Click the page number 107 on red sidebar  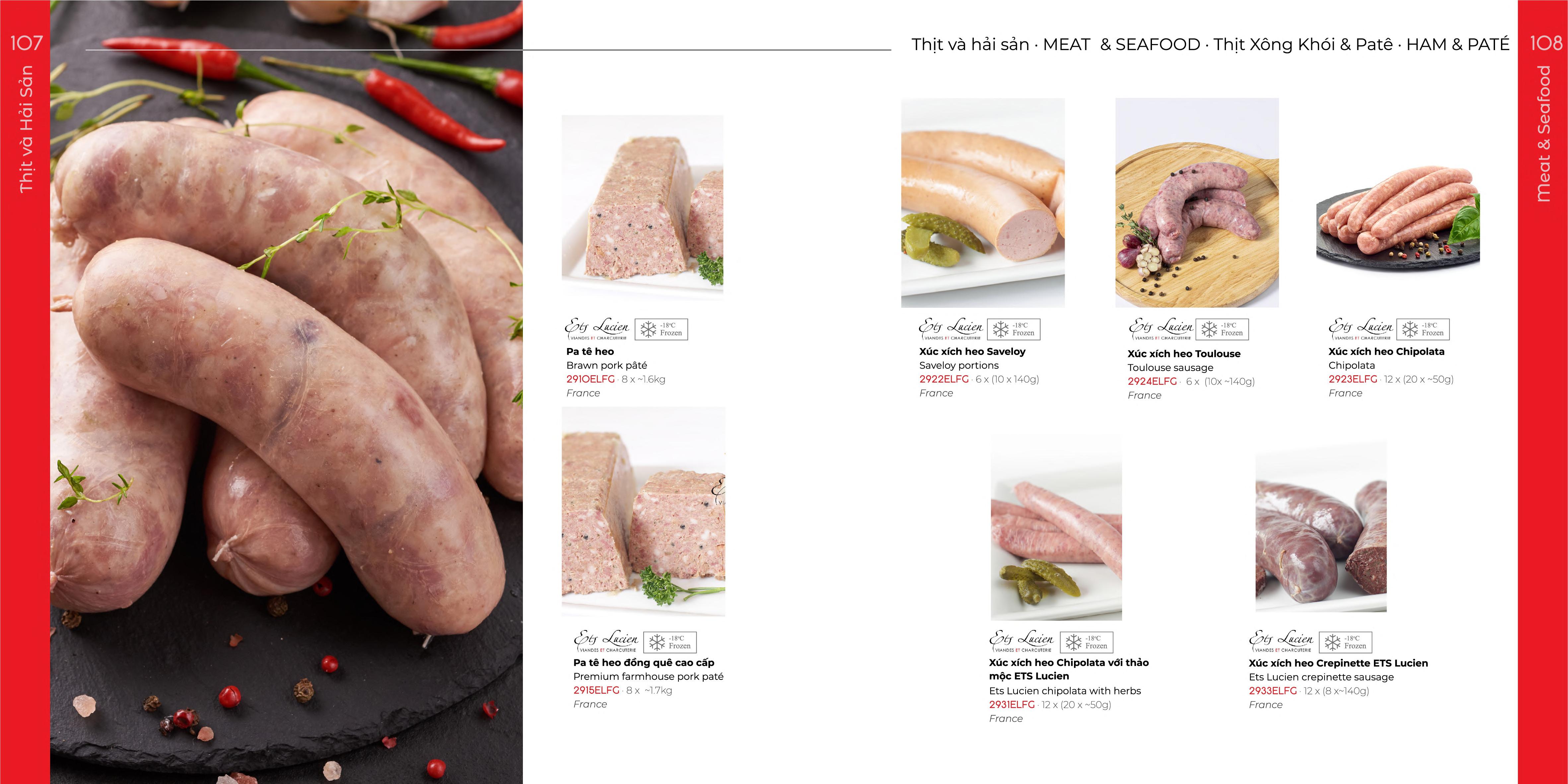[x=26, y=42]
